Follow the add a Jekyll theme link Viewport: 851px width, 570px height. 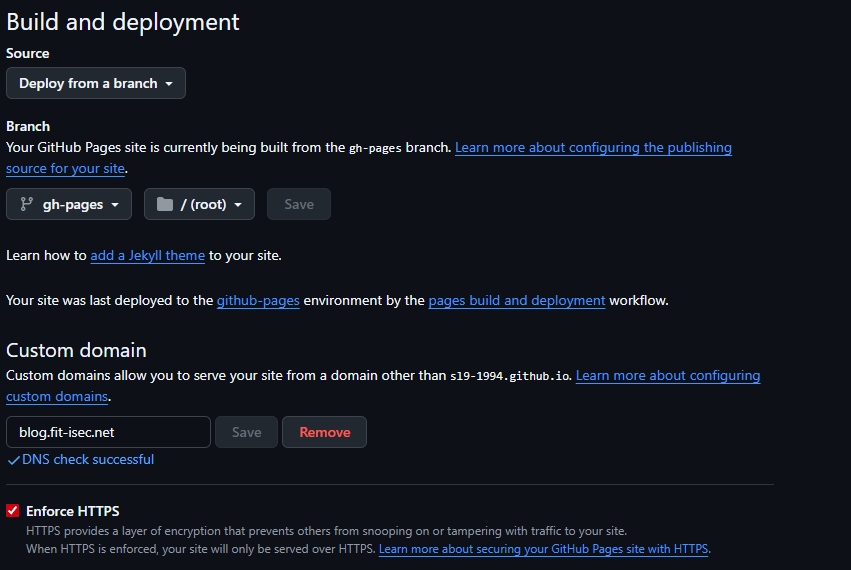[x=147, y=255]
